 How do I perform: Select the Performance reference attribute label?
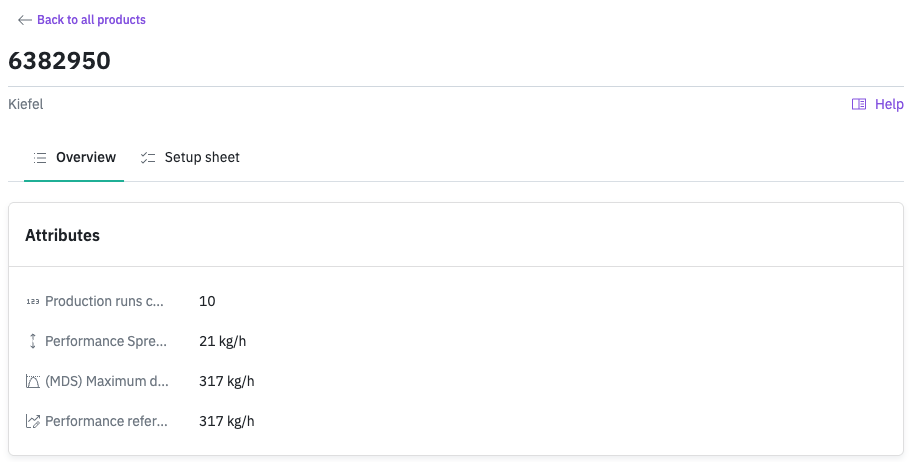click(106, 422)
